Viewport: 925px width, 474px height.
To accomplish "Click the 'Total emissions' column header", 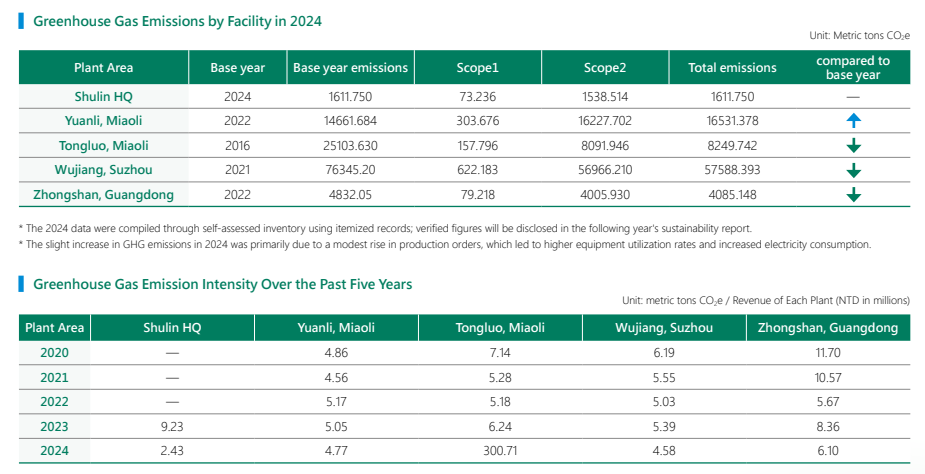I will [x=732, y=68].
